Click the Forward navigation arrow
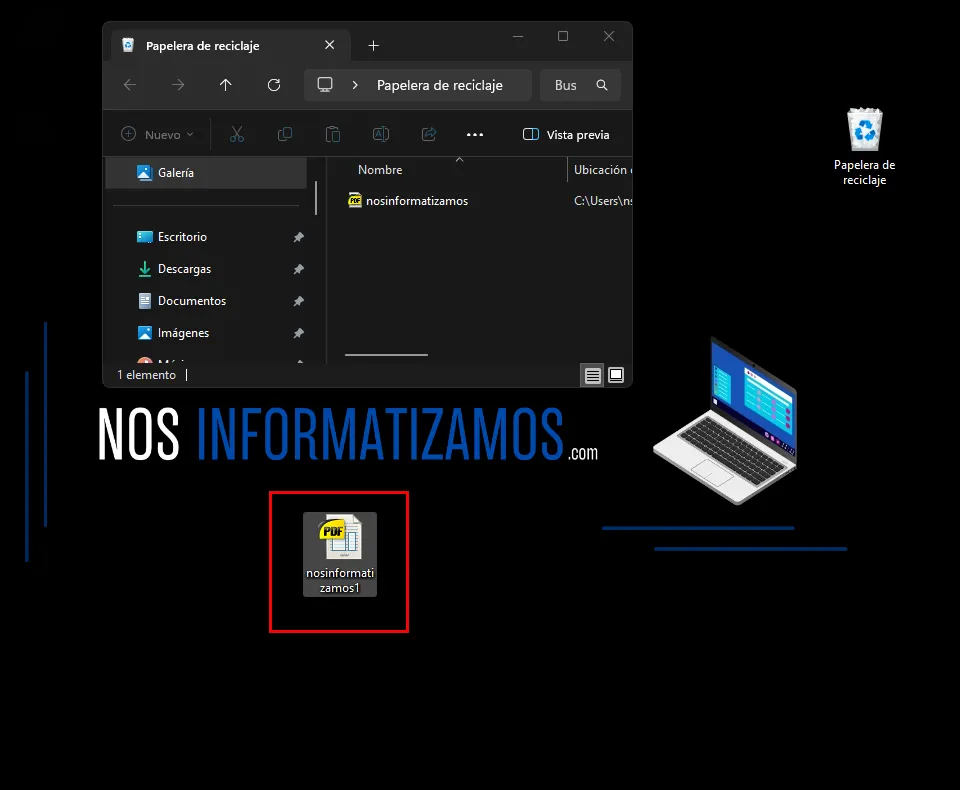 coord(178,85)
